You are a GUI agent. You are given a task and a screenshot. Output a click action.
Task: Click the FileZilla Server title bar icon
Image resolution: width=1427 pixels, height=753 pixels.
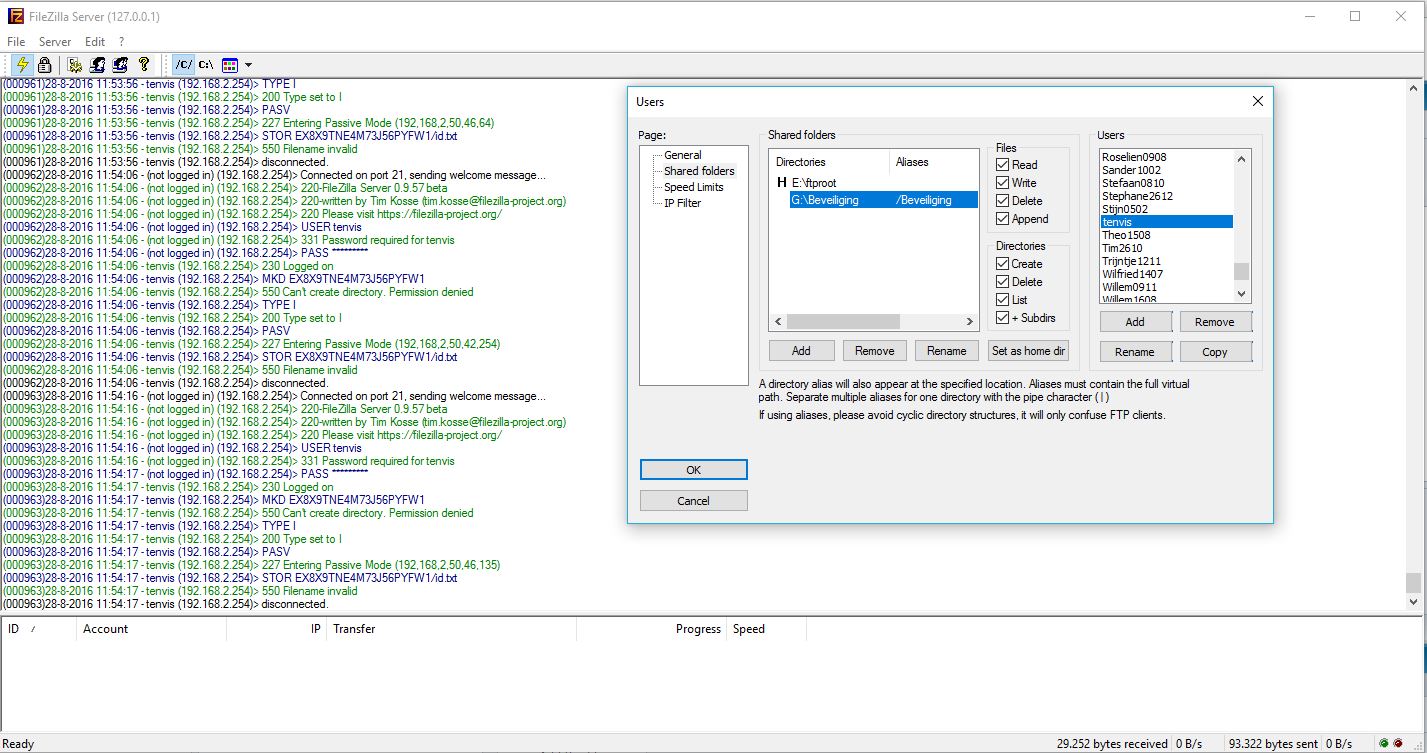(x=16, y=17)
